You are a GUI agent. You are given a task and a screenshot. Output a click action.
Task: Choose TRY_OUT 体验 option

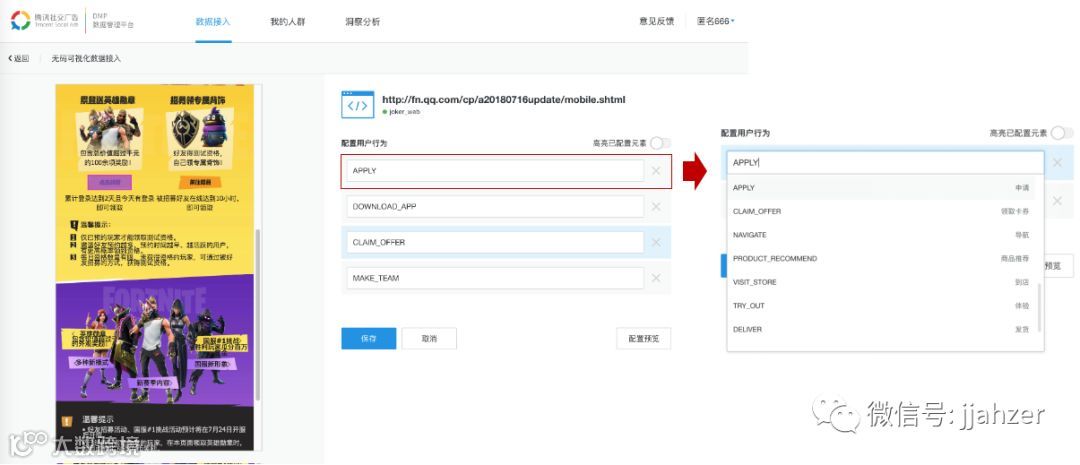coord(881,305)
